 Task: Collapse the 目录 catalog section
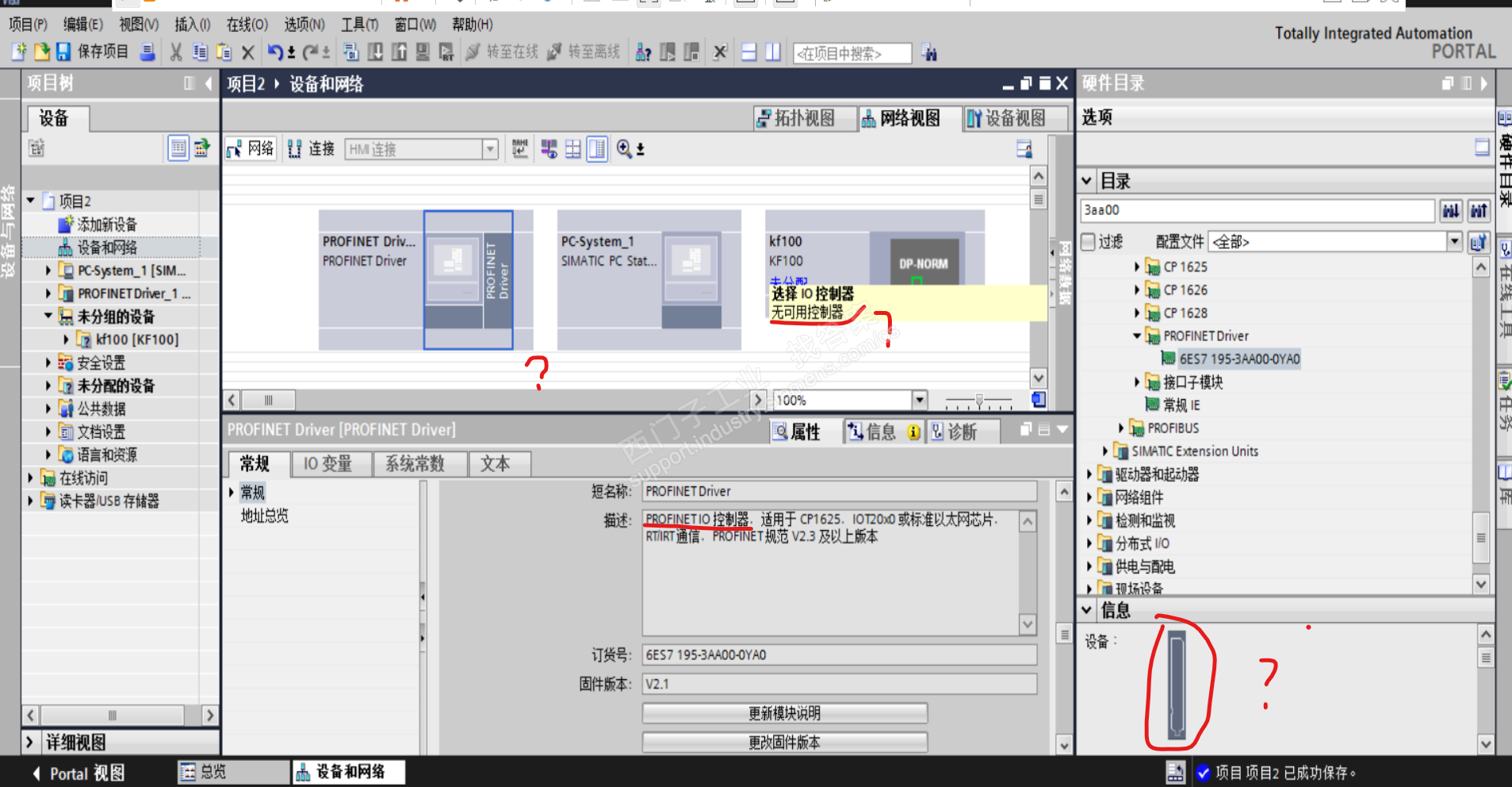click(1087, 181)
